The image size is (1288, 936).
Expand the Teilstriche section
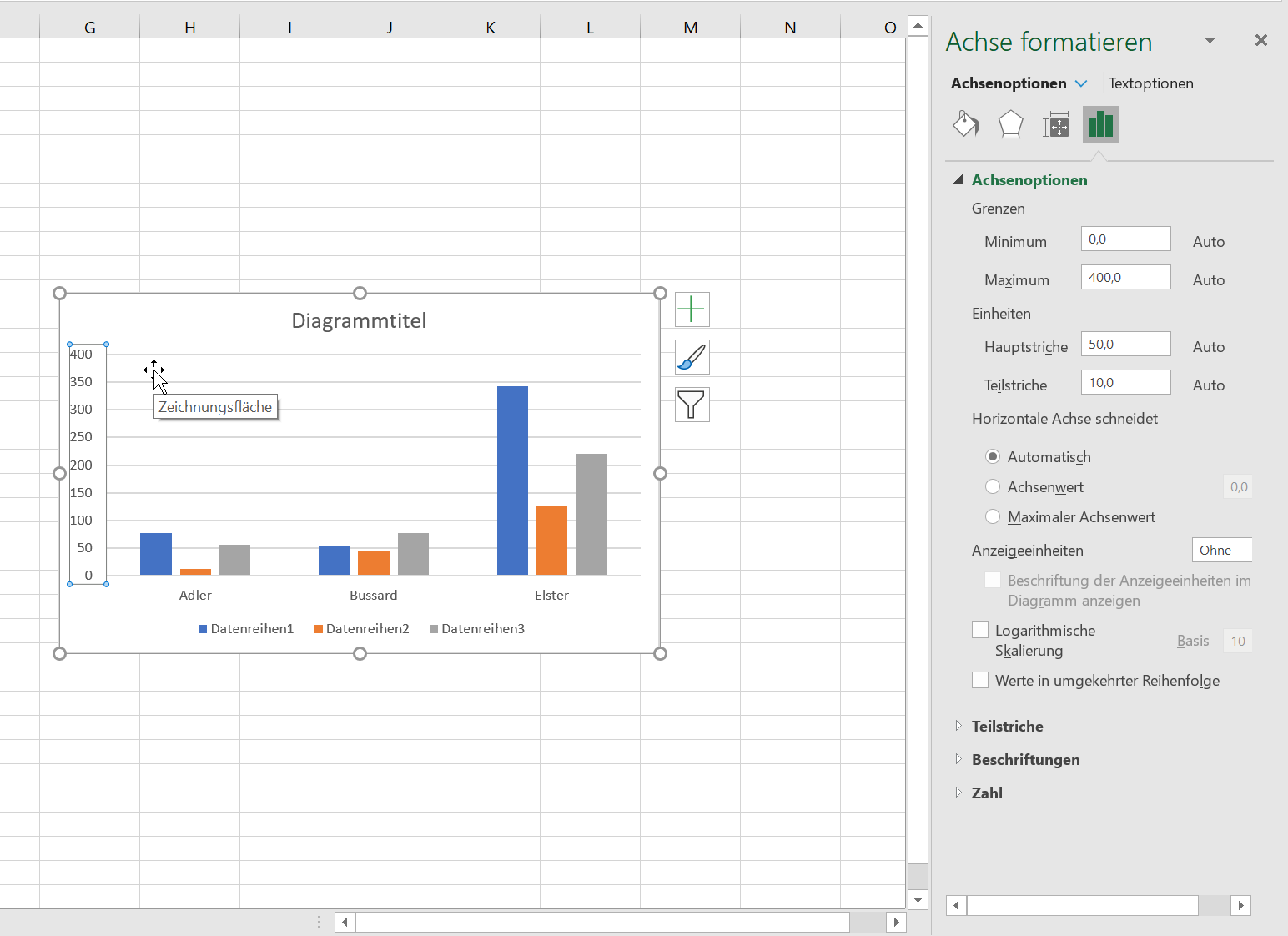click(x=958, y=726)
